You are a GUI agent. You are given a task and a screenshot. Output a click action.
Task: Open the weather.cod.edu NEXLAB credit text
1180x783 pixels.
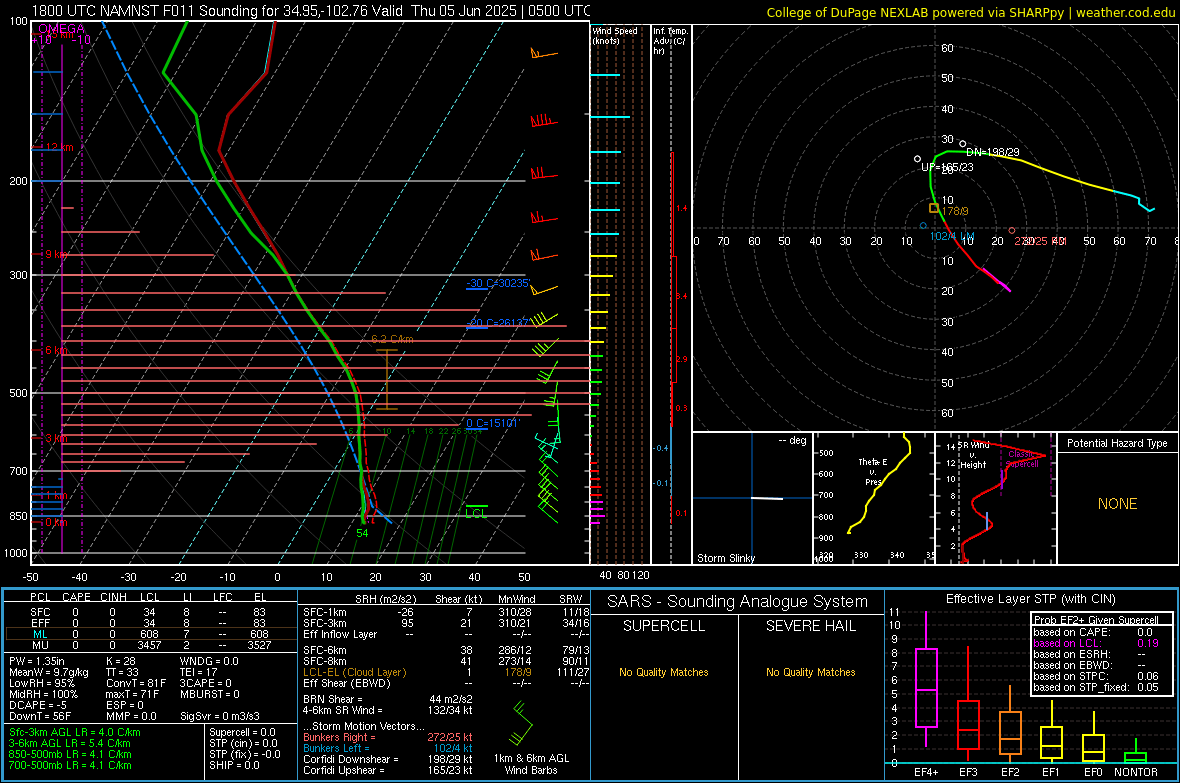tap(970, 12)
